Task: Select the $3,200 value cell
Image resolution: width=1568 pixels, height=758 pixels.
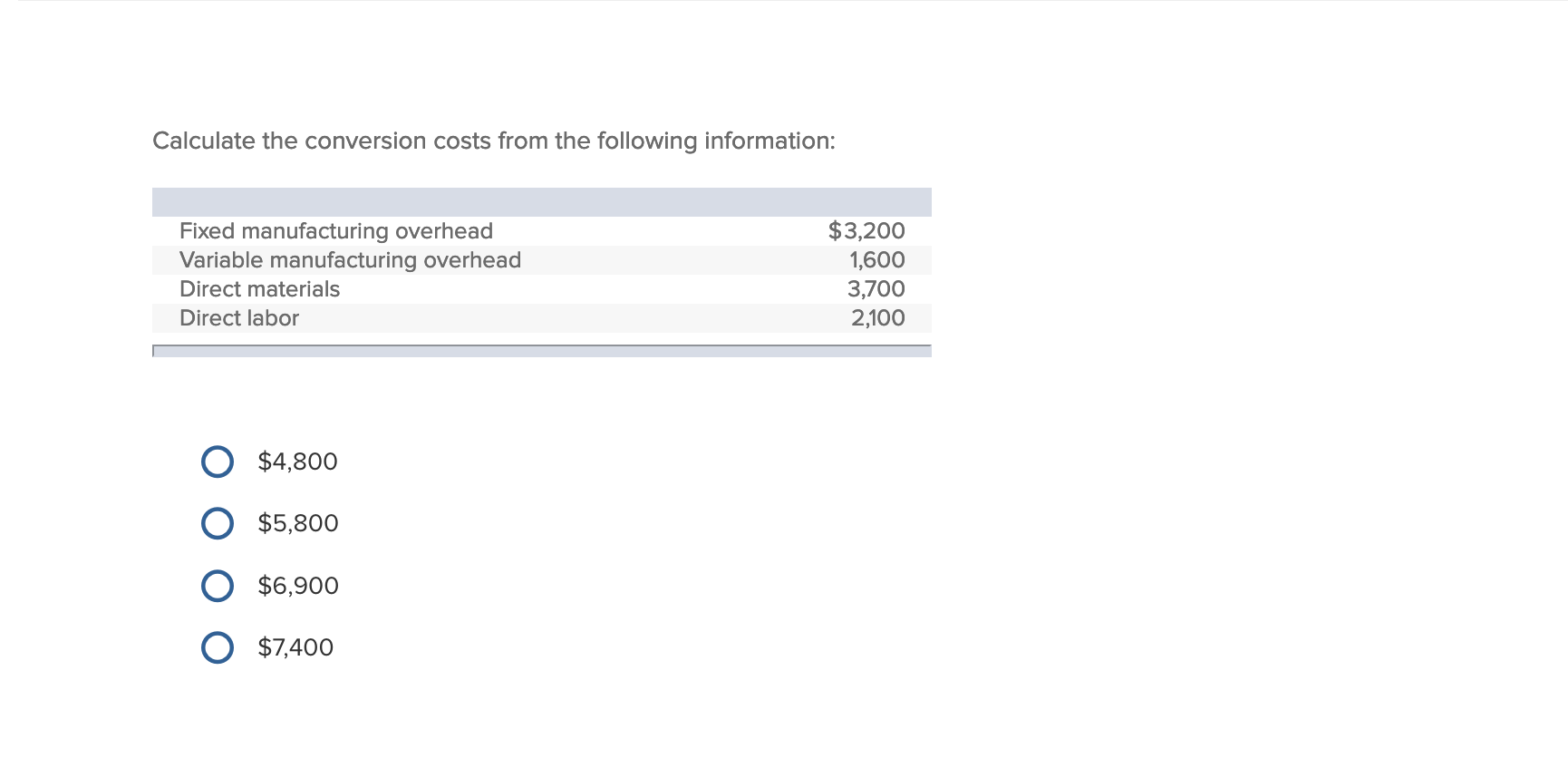Action: coord(866,230)
